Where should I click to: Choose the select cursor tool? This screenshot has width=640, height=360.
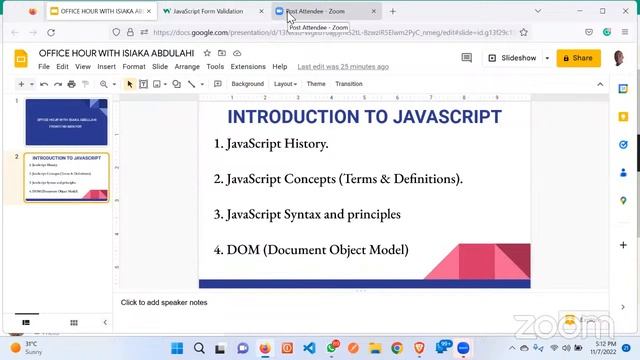[x=130, y=84]
